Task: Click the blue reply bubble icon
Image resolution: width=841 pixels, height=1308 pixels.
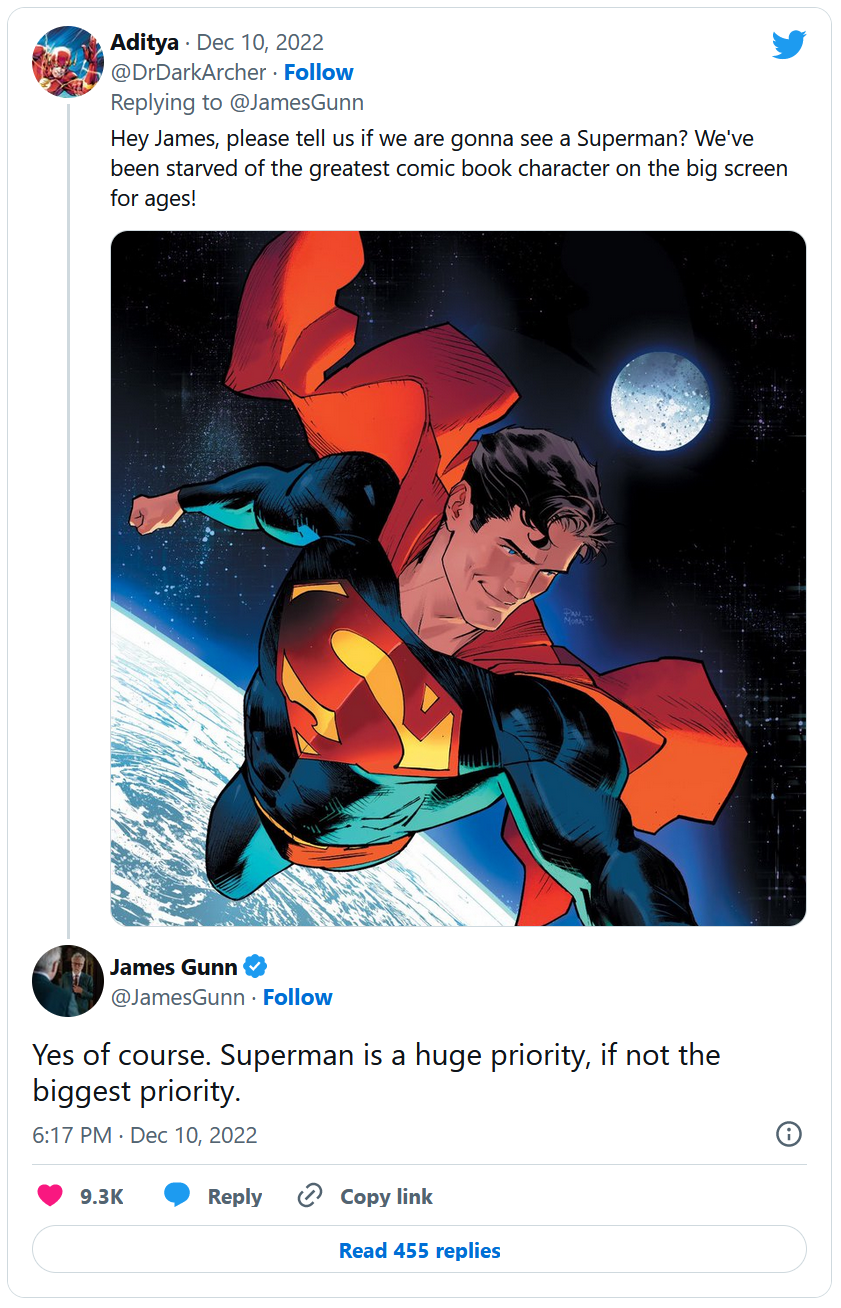Action: pos(177,1196)
